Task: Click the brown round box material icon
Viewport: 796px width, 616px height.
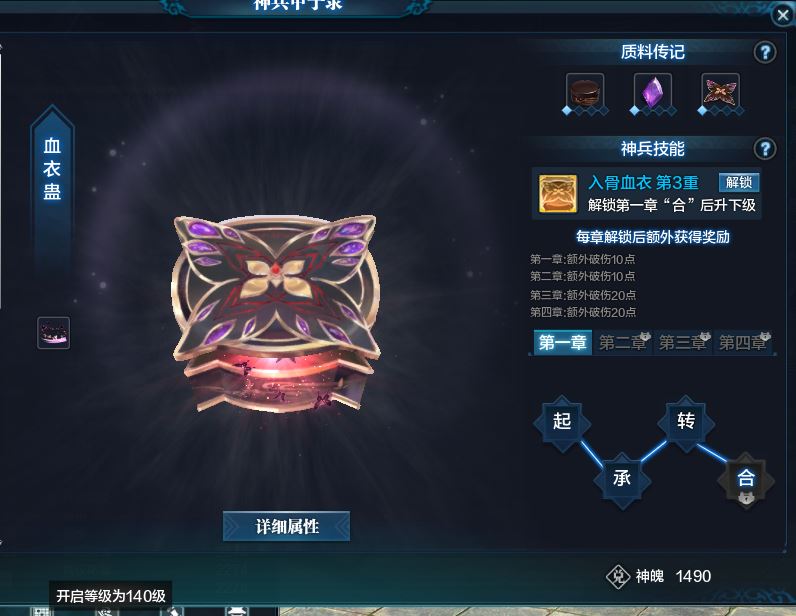Action: tap(585, 92)
